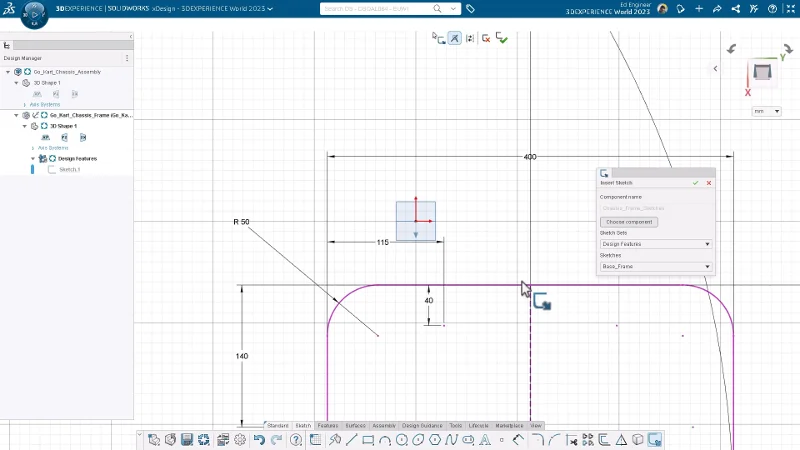Collapse the Go_Kart_Chassis_Assembly tree node
Screen dimensions: 800x450
8,72
